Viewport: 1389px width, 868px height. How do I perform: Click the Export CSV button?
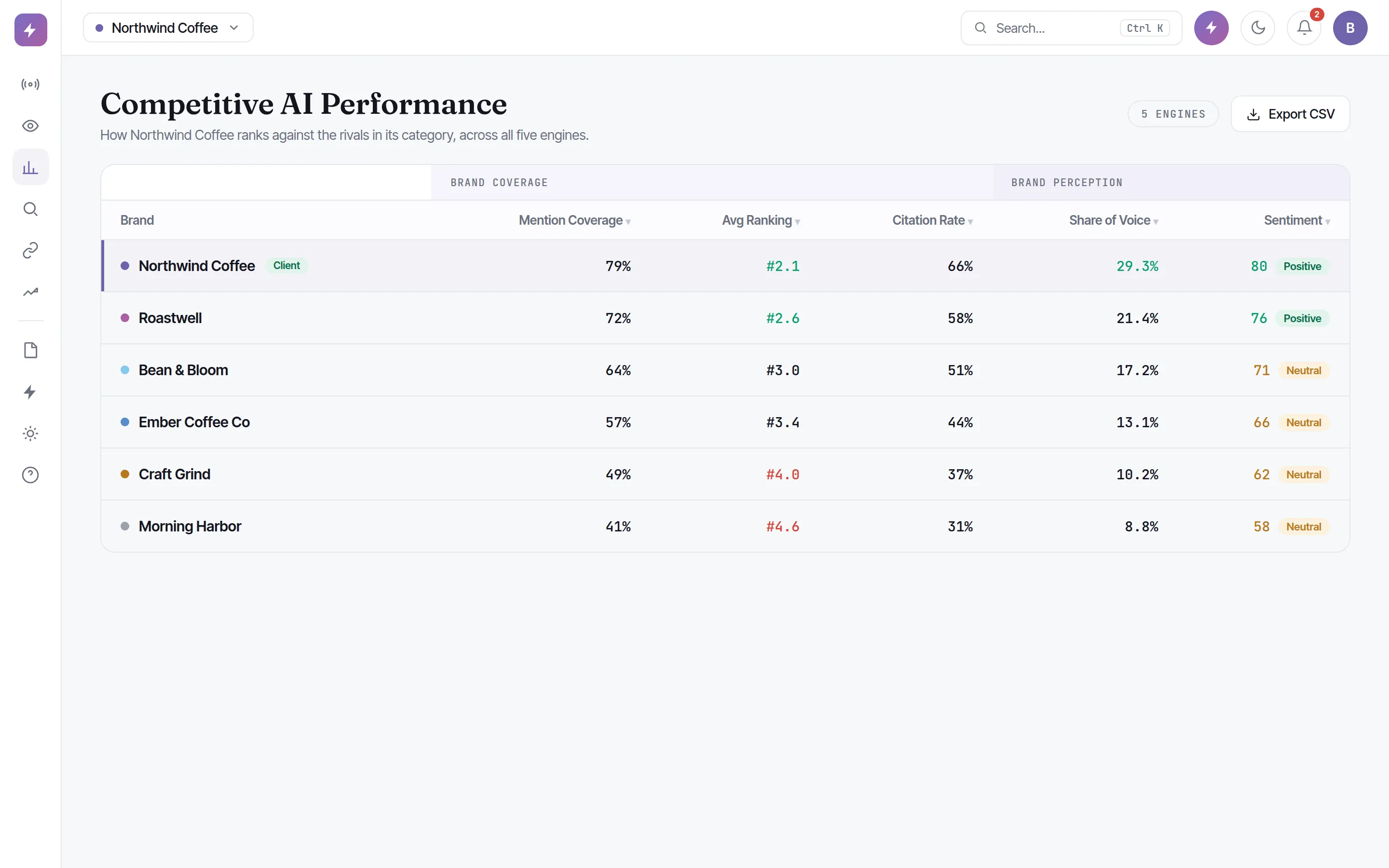point(1290,114)
